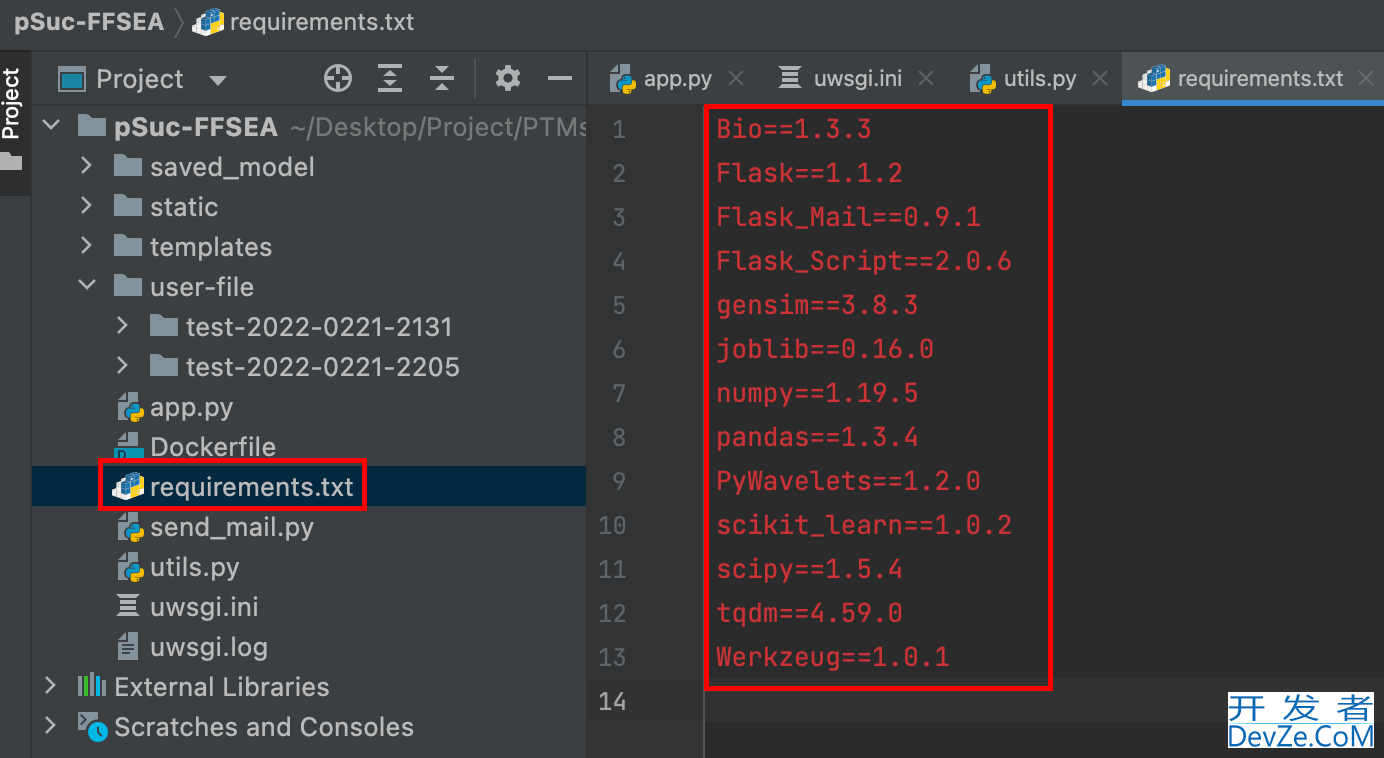
Task: Click the External Libraries bar-chart icon
Action: tap(92, 686)
